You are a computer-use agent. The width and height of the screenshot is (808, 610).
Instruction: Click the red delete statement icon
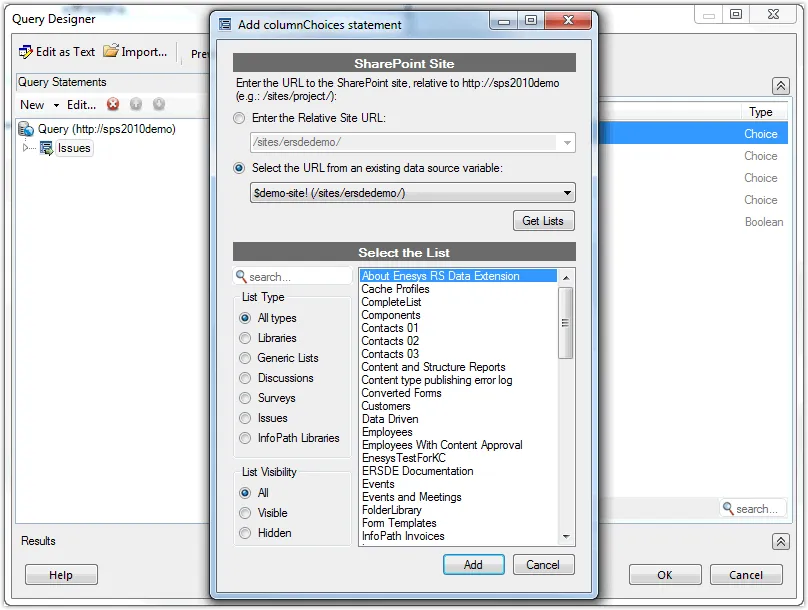pos(113,105)
